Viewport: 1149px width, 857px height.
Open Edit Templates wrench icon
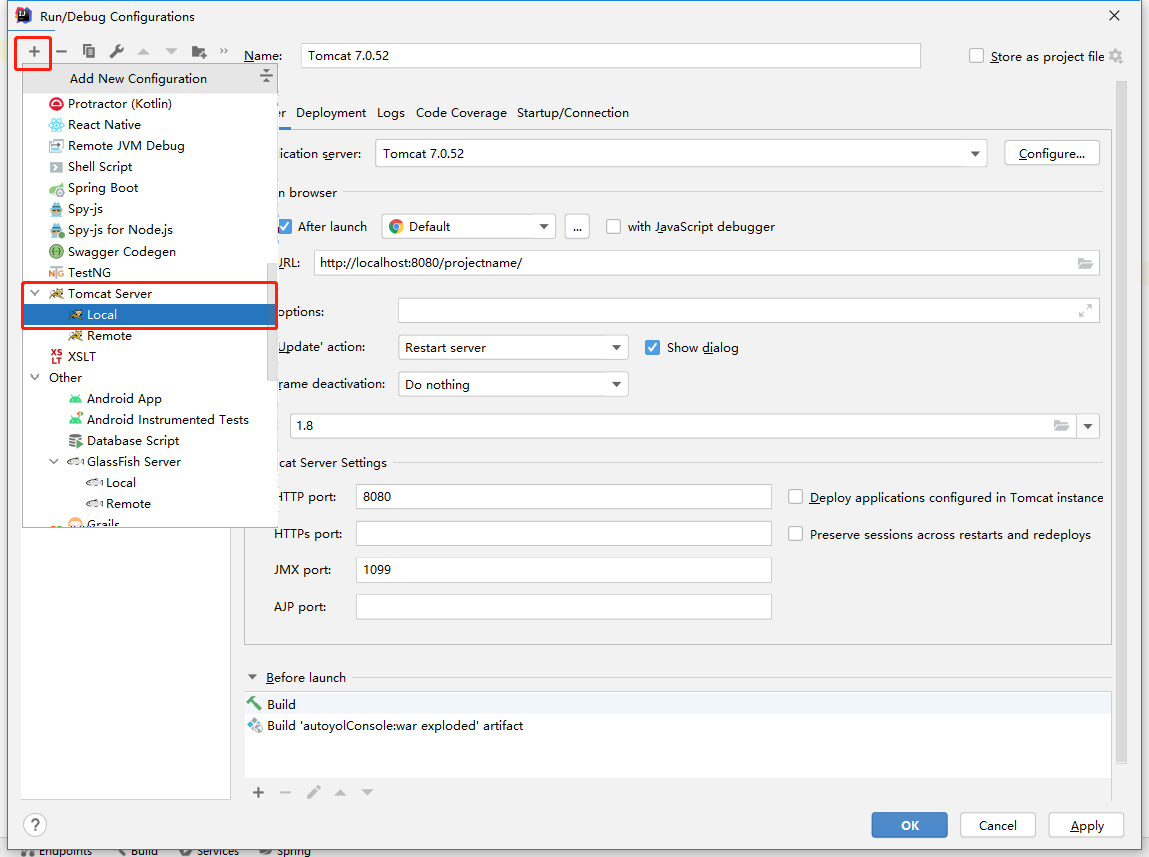point(117,51)
